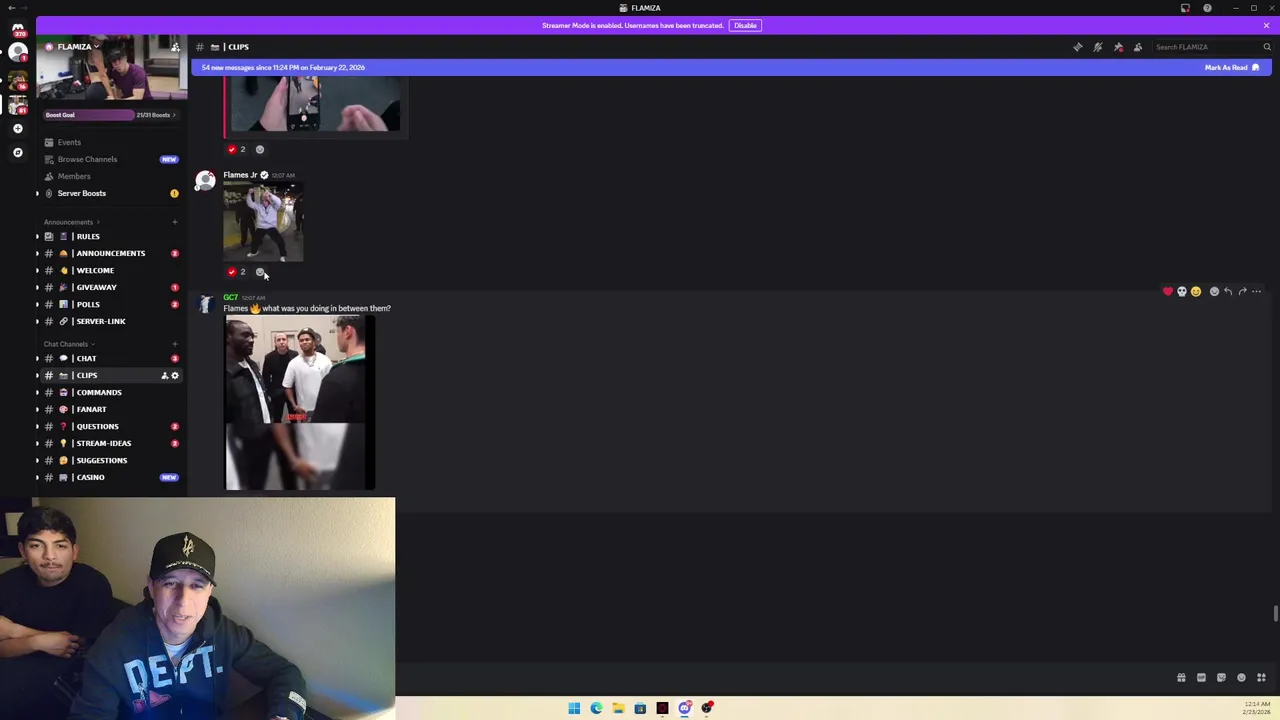Collapse the Chat Channels category
This screenshot has width=1280, height=720.
(67, 344)
